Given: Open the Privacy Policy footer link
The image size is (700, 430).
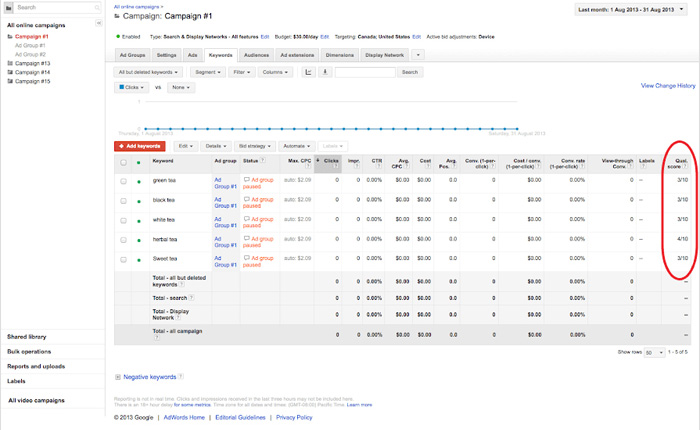Looking at the screenshot, I should point(294,417).
